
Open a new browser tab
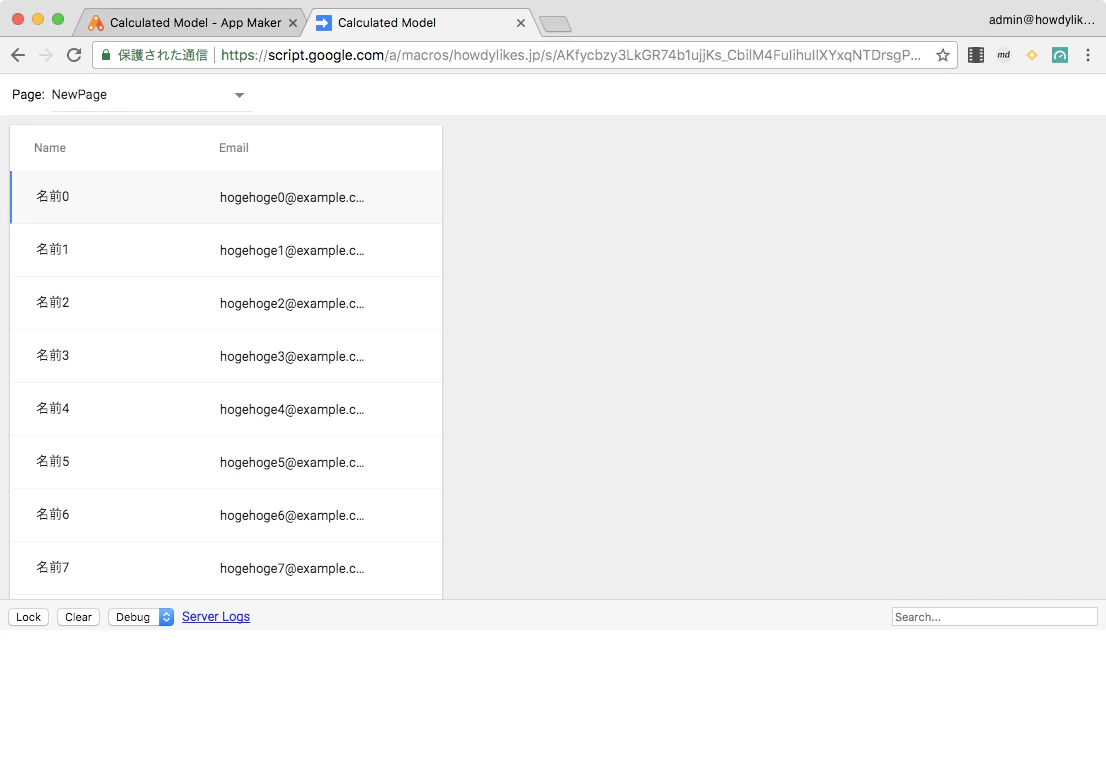coord(556,25)
